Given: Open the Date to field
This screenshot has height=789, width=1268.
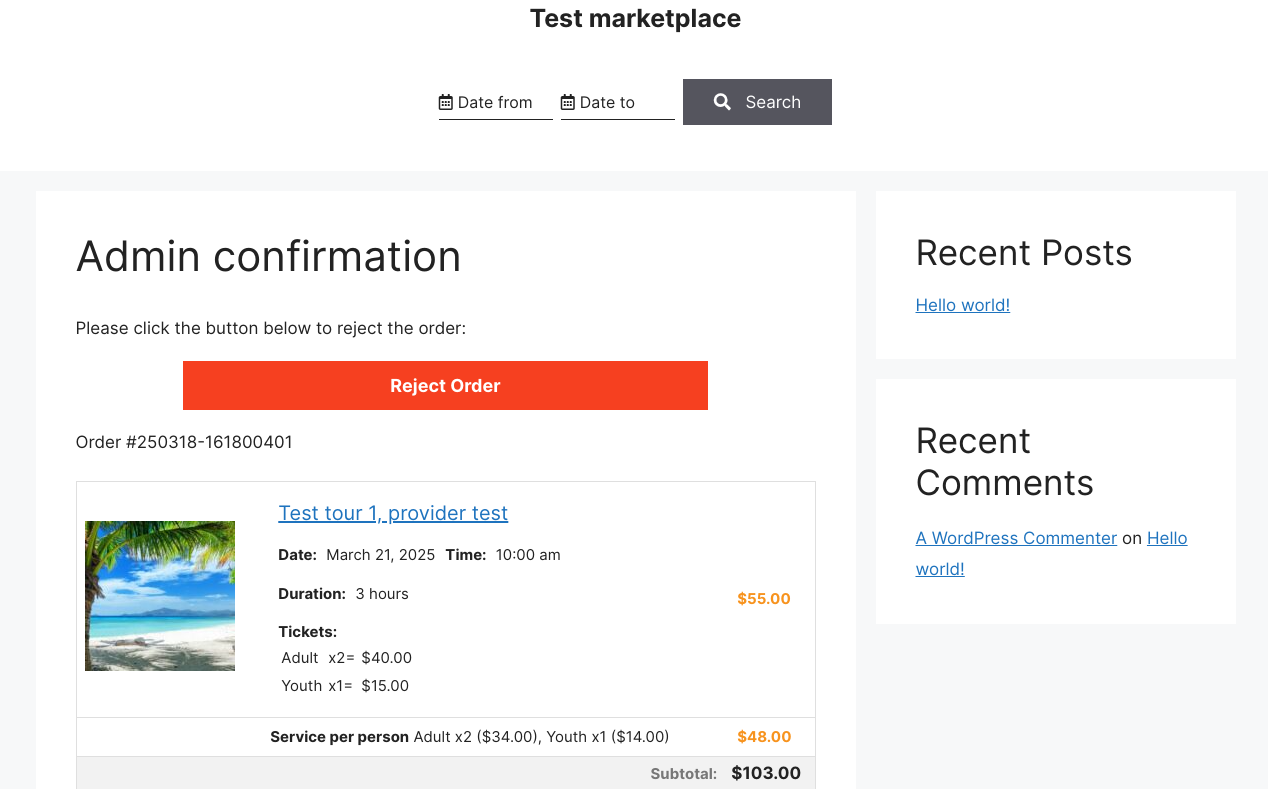Looking at the screenshot, I should pyautogui.click(x=618, y=102).
